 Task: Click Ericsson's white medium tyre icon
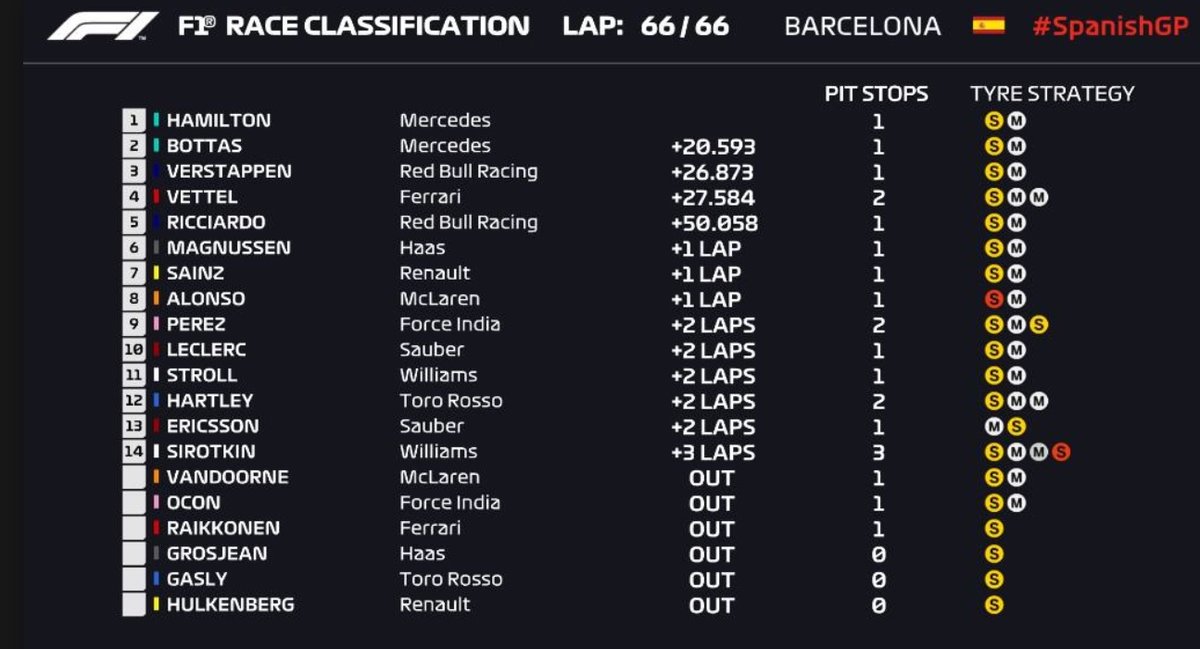pos(993,427)
